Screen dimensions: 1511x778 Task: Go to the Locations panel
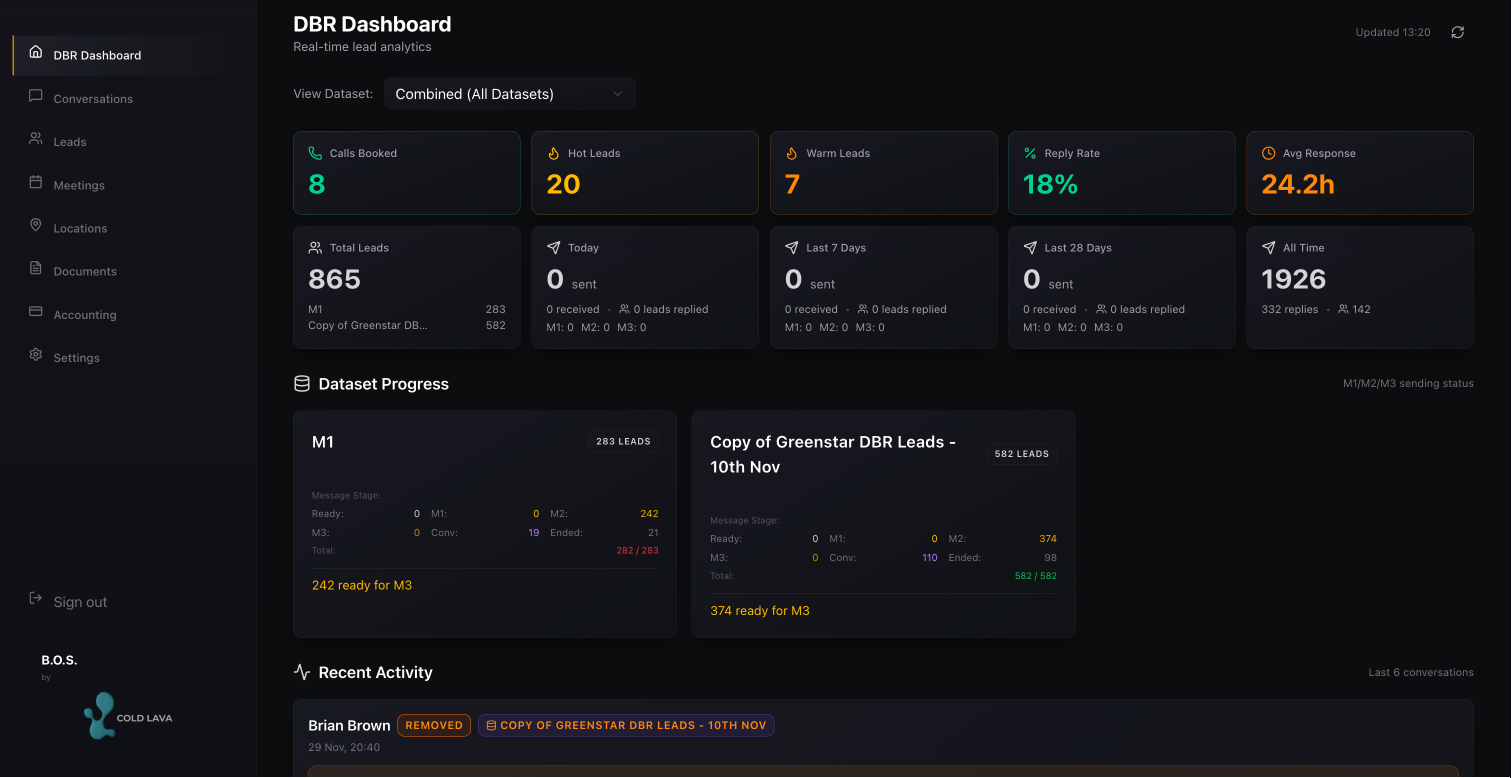tap(81, 228)
